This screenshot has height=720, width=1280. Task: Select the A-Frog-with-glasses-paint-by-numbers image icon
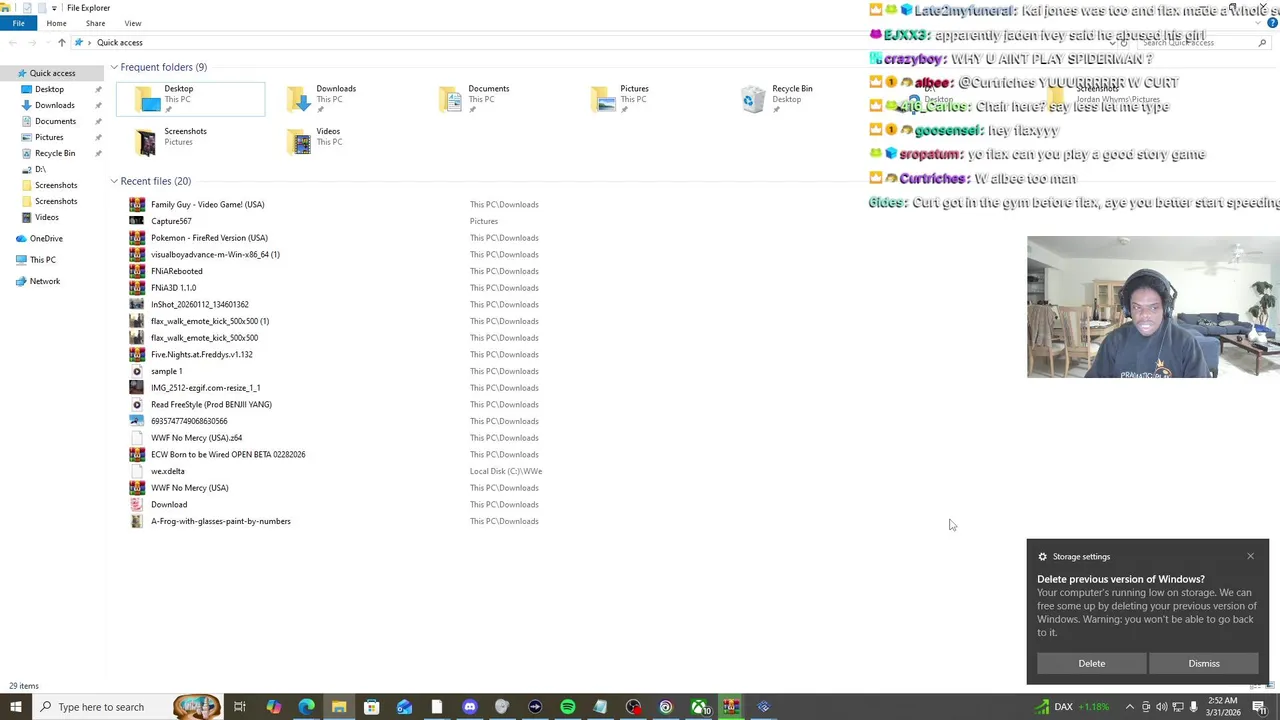tap(137, 521)
